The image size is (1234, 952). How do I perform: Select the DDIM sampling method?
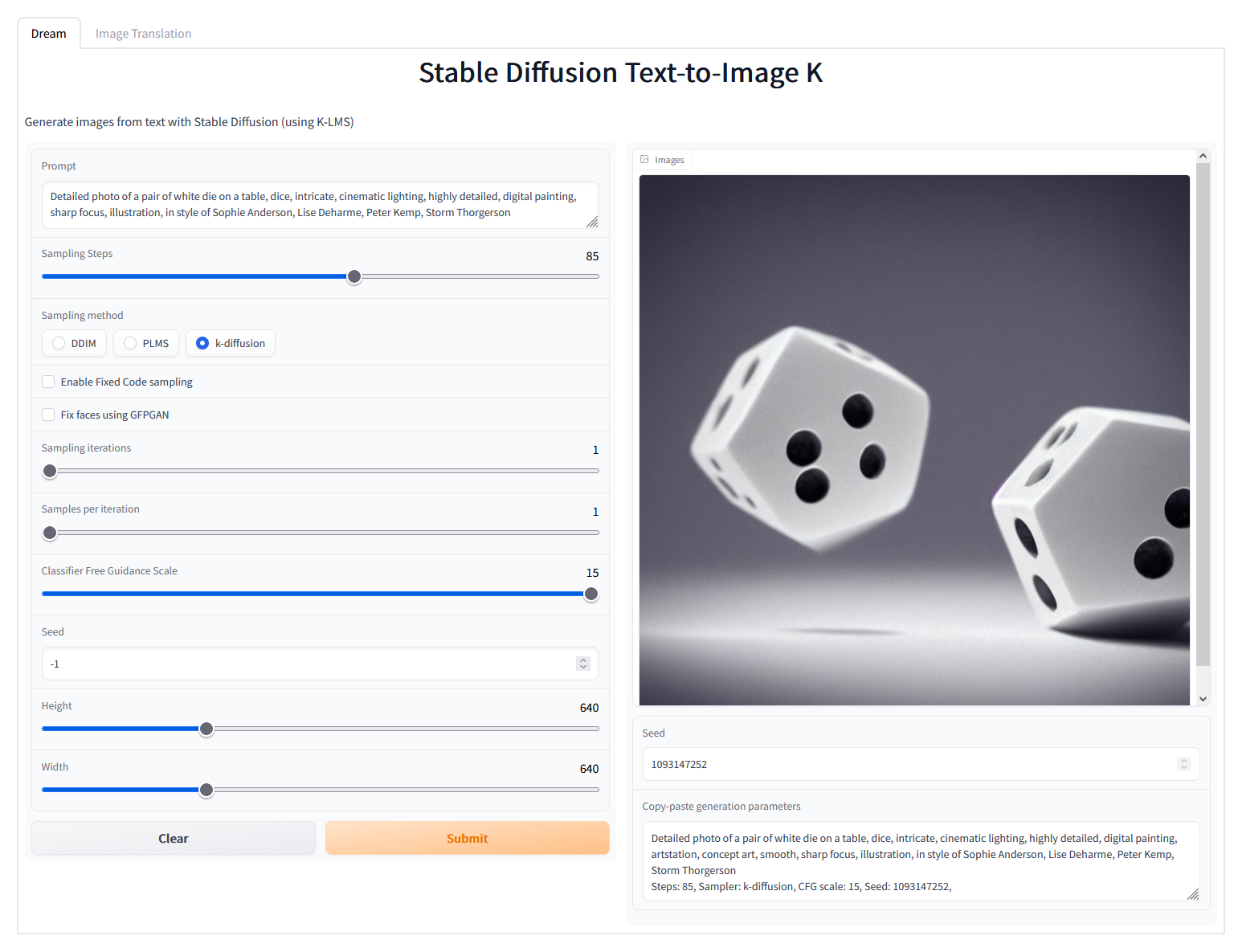[x=59, y=343]
